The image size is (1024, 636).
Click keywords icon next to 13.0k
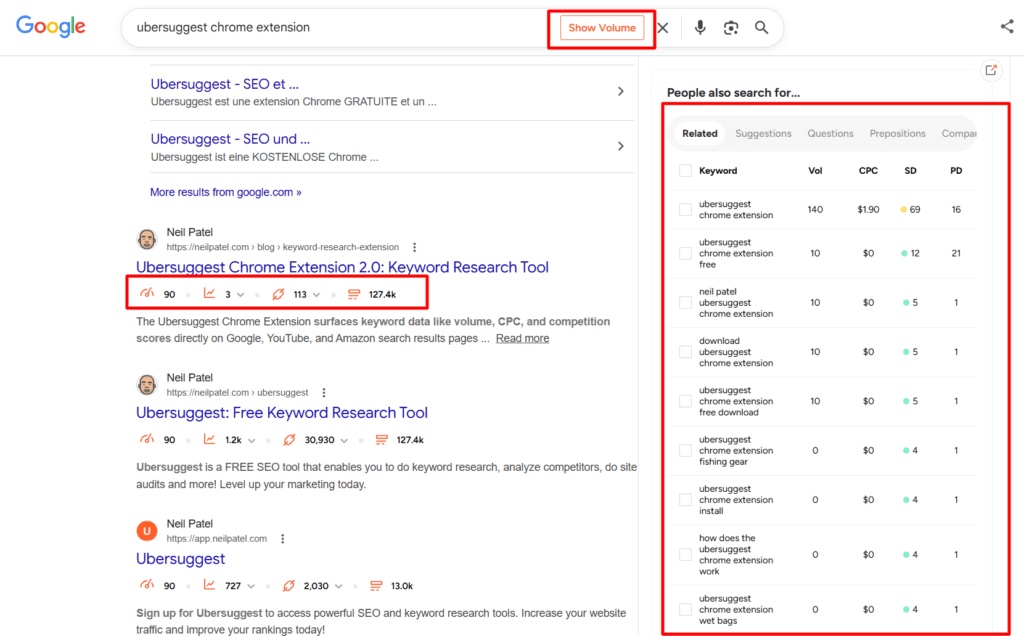pyautogui.click(x=376, y=586)
